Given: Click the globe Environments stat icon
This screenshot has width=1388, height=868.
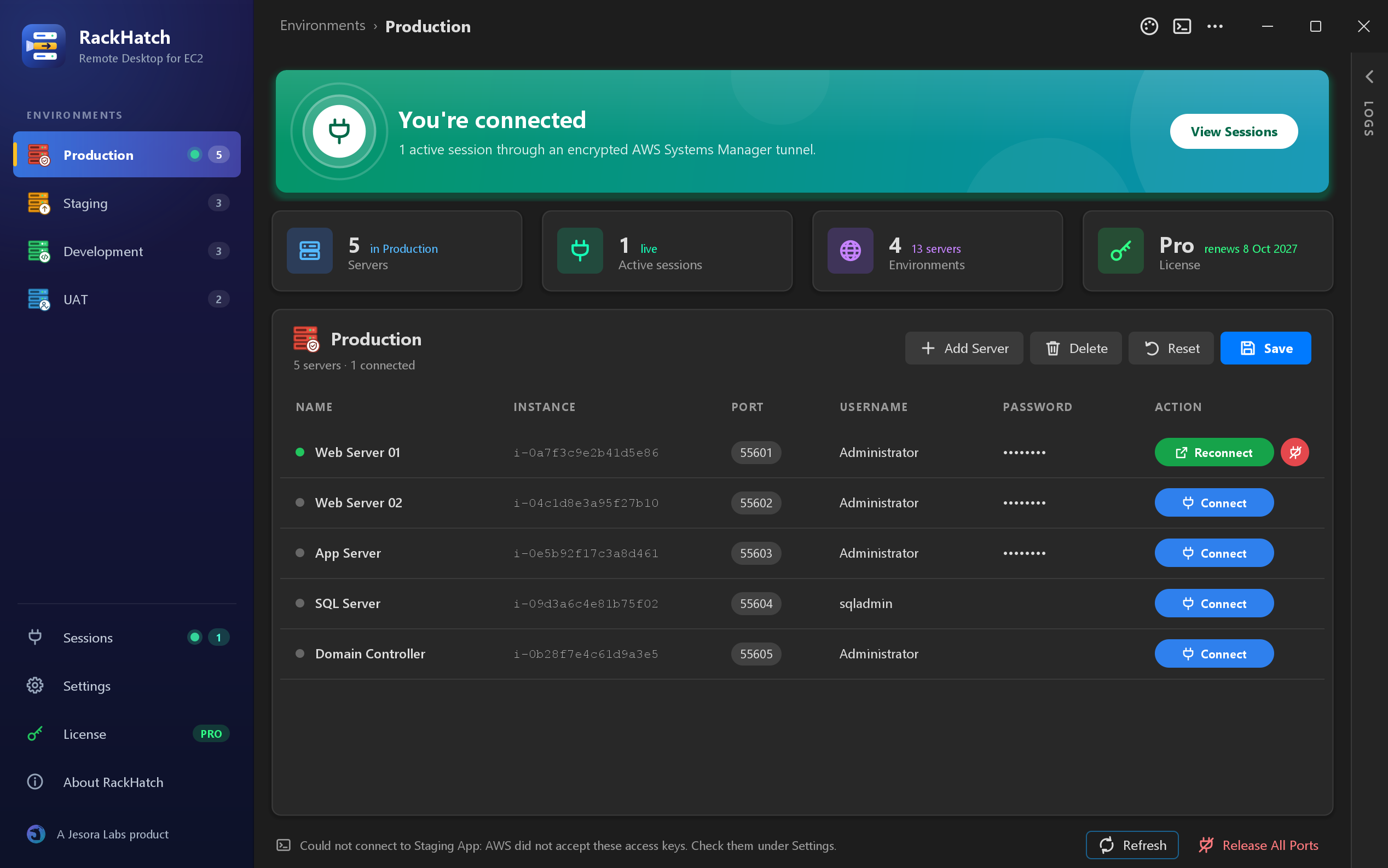Looking at the screenshot, I should pyautogui.click(x=850, y=251).
